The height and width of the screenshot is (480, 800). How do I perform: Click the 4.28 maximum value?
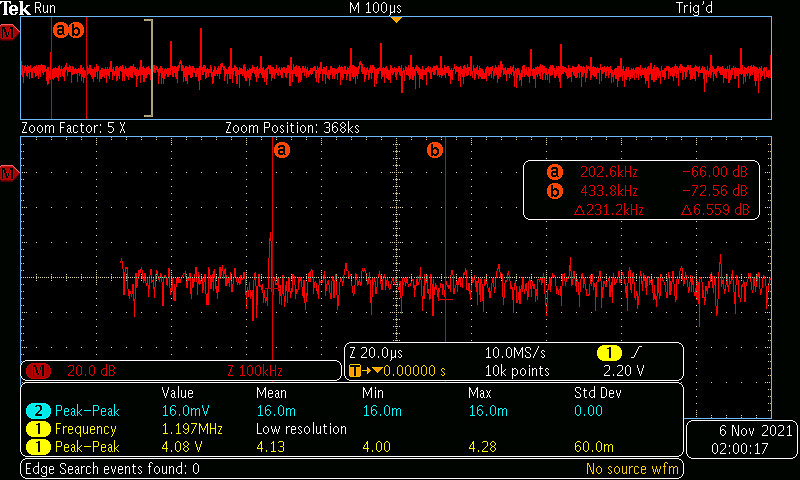pyautogui.click(x=483, y=447)
